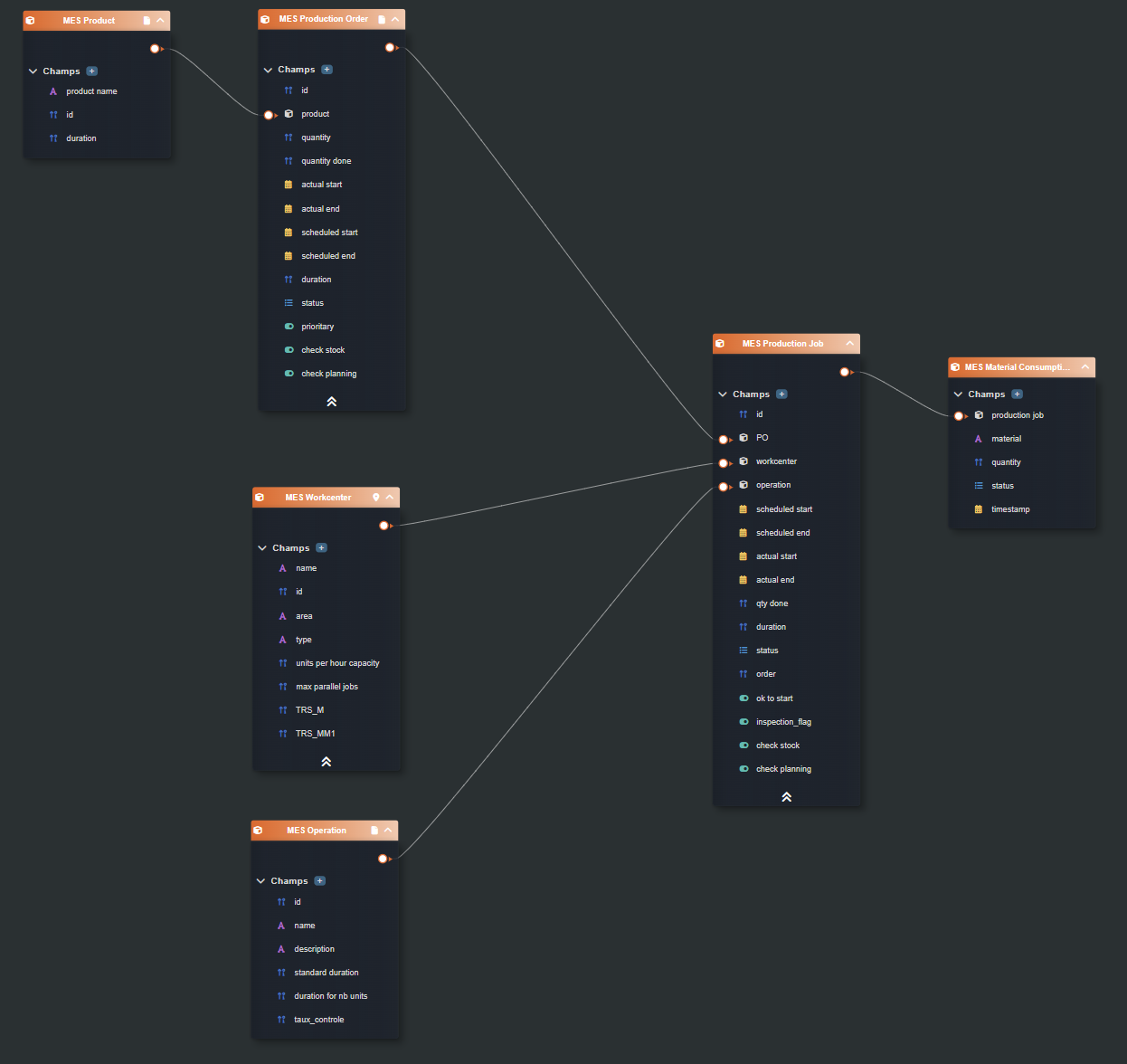Screen dimensions: 1127x1064
Task: Collapse the MES Production Job node
Action: [849, 344]
